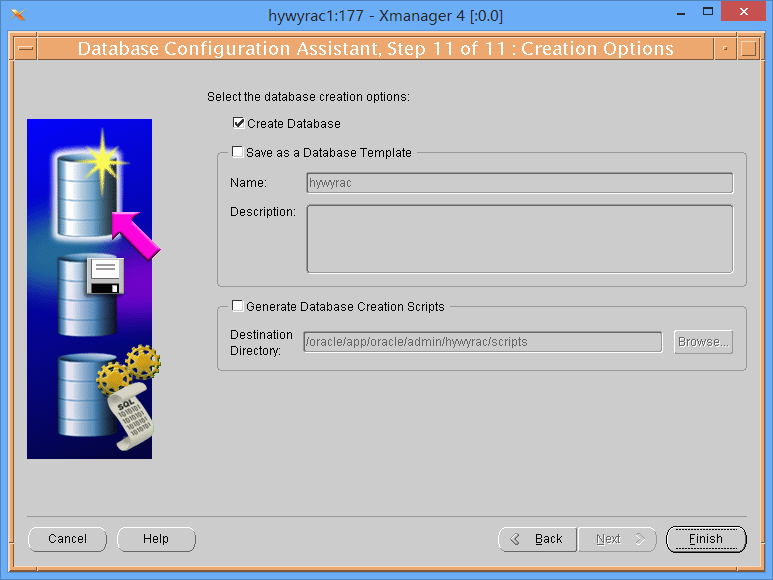This screenshot has width=773, height=580.
Task: Minimize the Xmanager window
Action: [x=681, y=14]
